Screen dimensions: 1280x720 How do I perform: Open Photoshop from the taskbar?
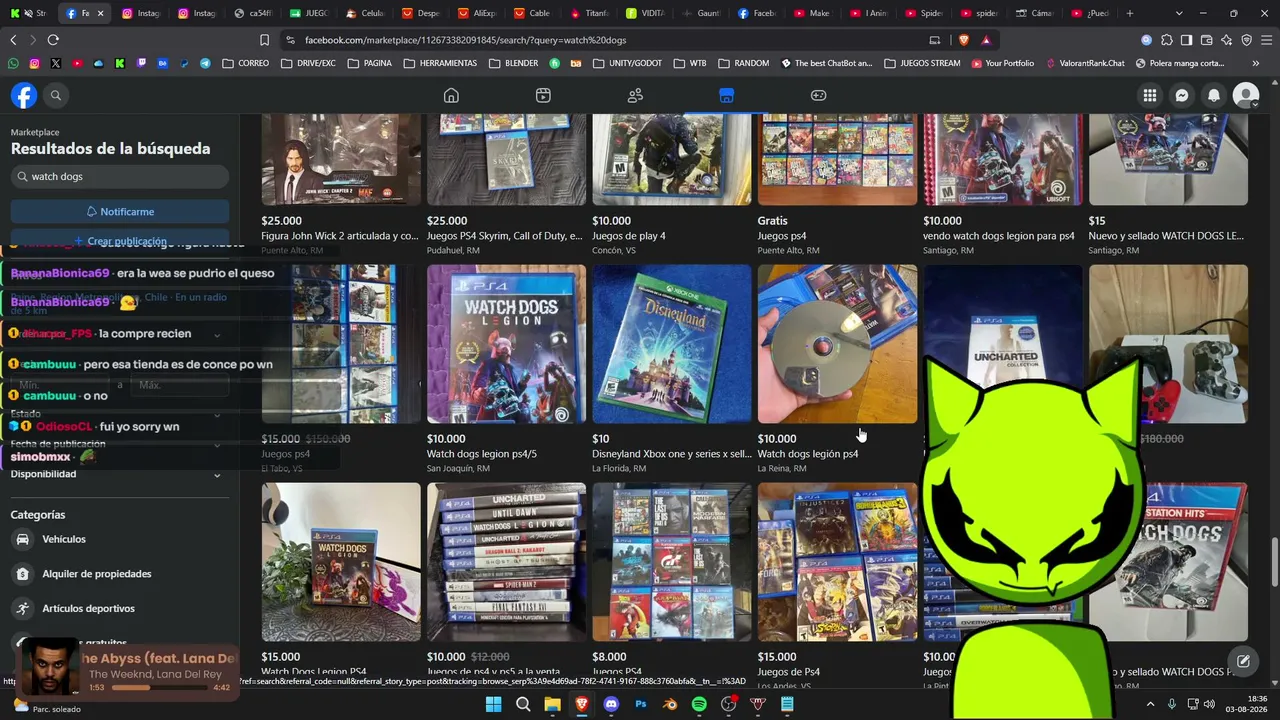pos(641,704)
